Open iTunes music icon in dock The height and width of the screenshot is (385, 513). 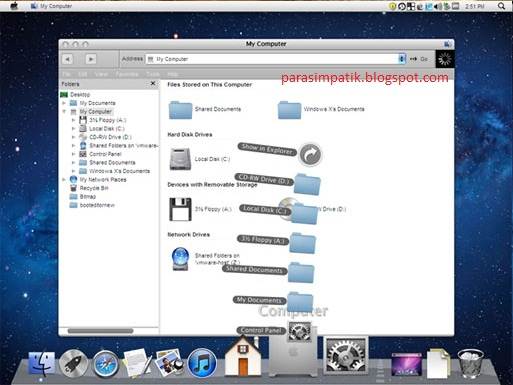202,363
